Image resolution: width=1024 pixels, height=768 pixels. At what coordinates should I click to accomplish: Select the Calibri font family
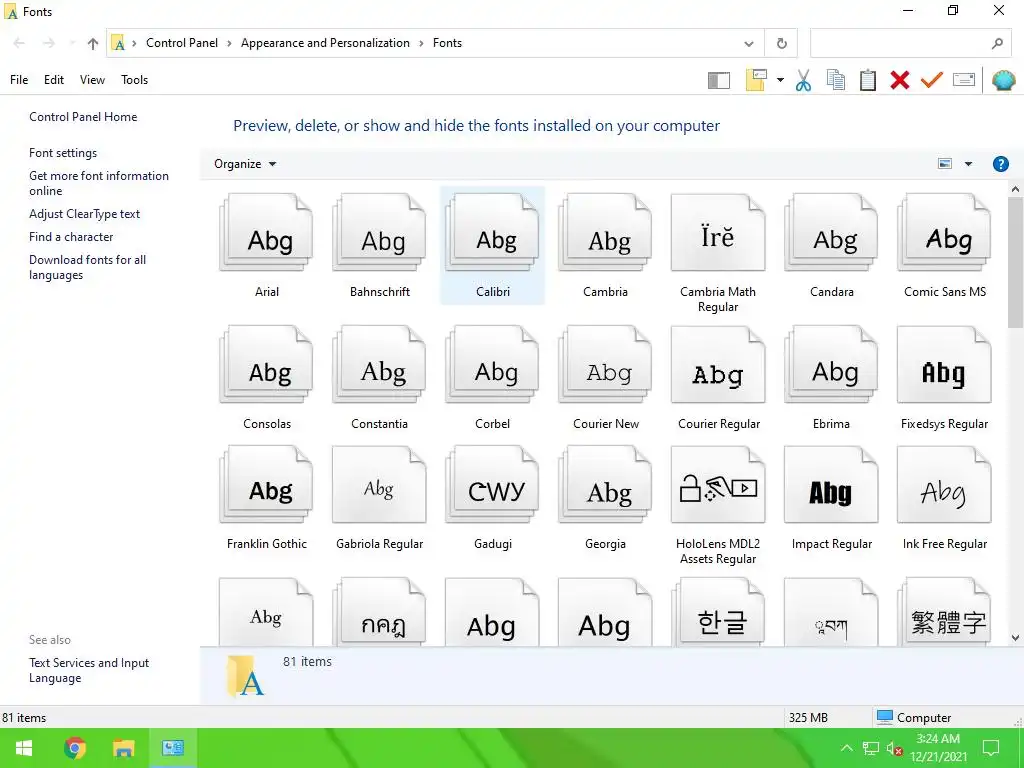pyautogui.click(x=492, y=246)
